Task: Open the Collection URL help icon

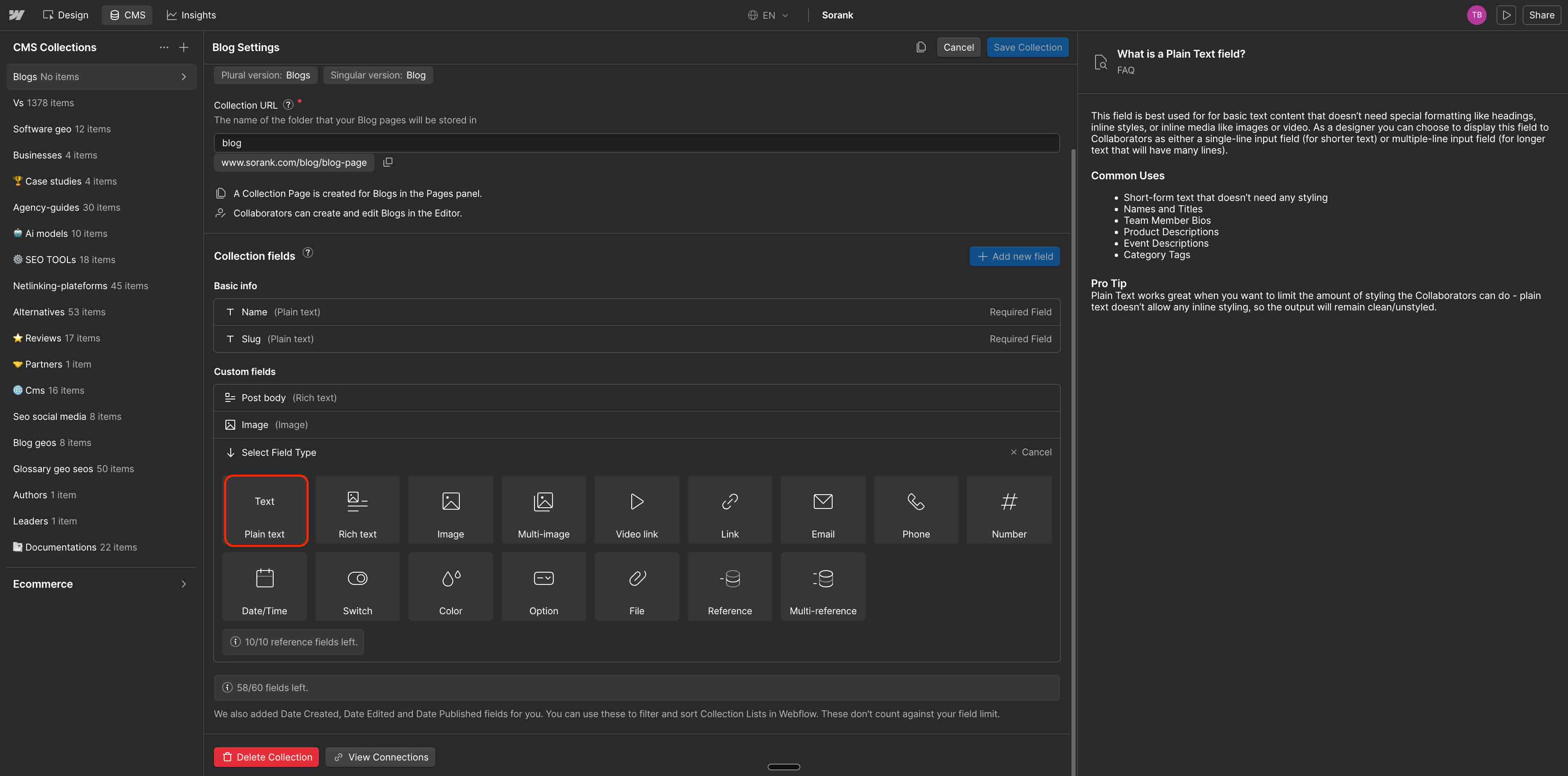Action: coord(289,105)
